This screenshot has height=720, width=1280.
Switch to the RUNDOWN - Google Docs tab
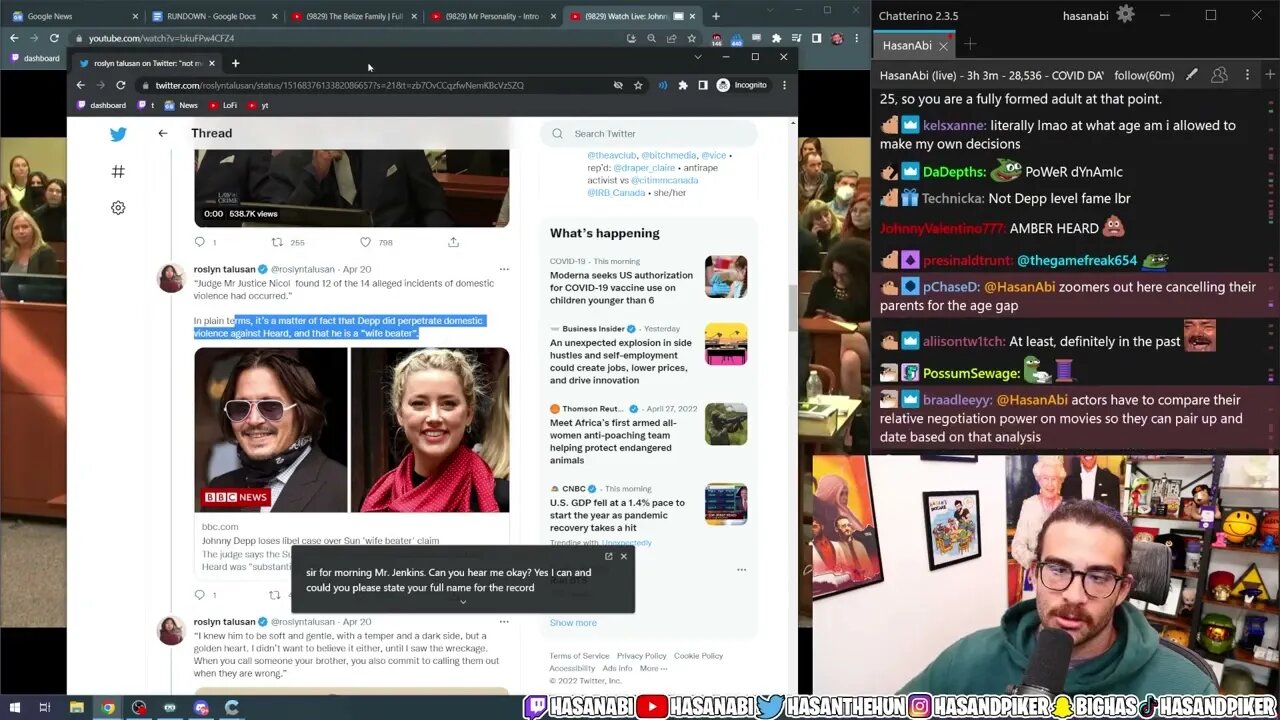tap(214, 16)
